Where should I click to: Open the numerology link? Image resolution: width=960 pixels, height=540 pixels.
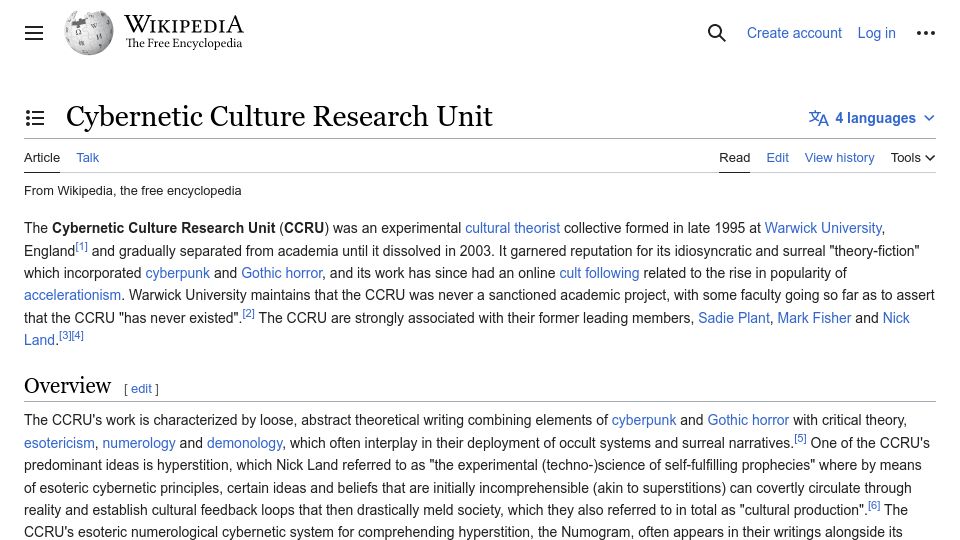tap(139, 443)
